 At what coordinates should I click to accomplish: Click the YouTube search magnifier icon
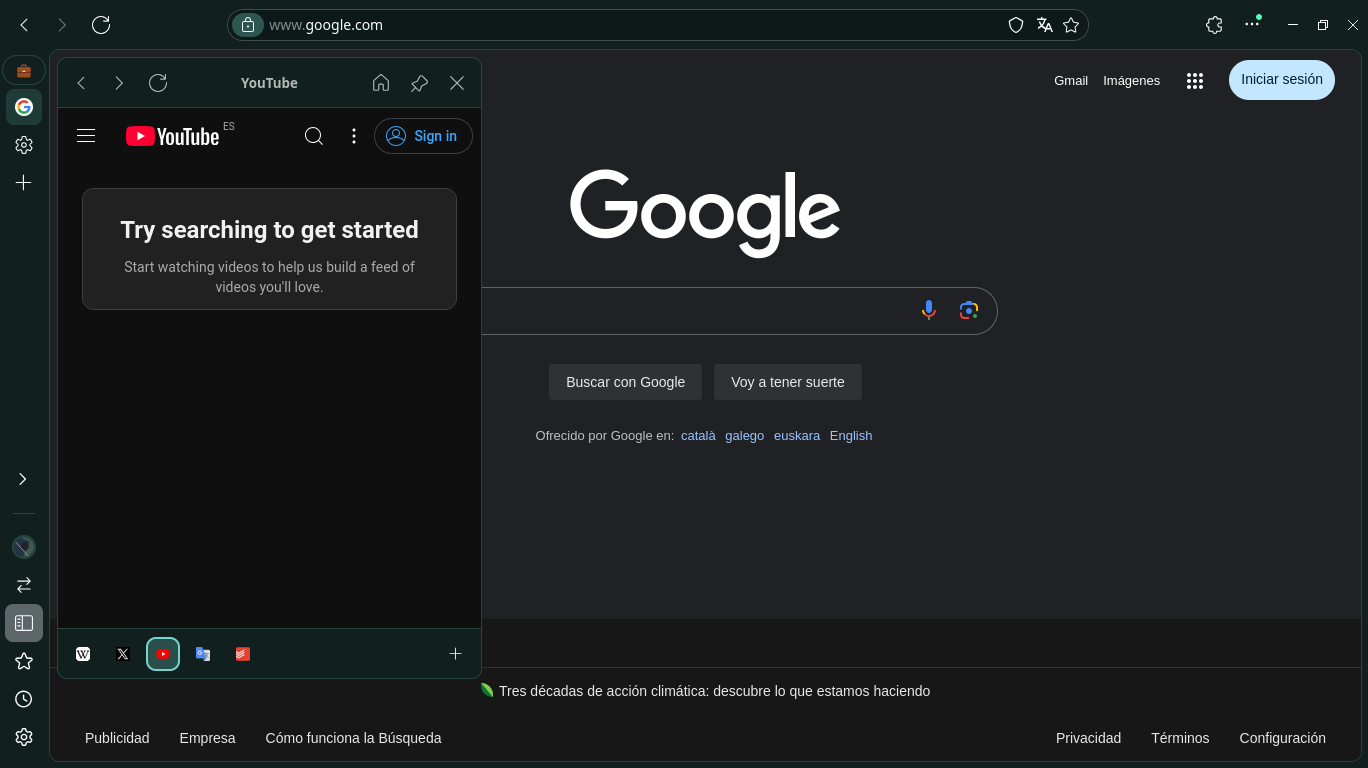(314, 136)
